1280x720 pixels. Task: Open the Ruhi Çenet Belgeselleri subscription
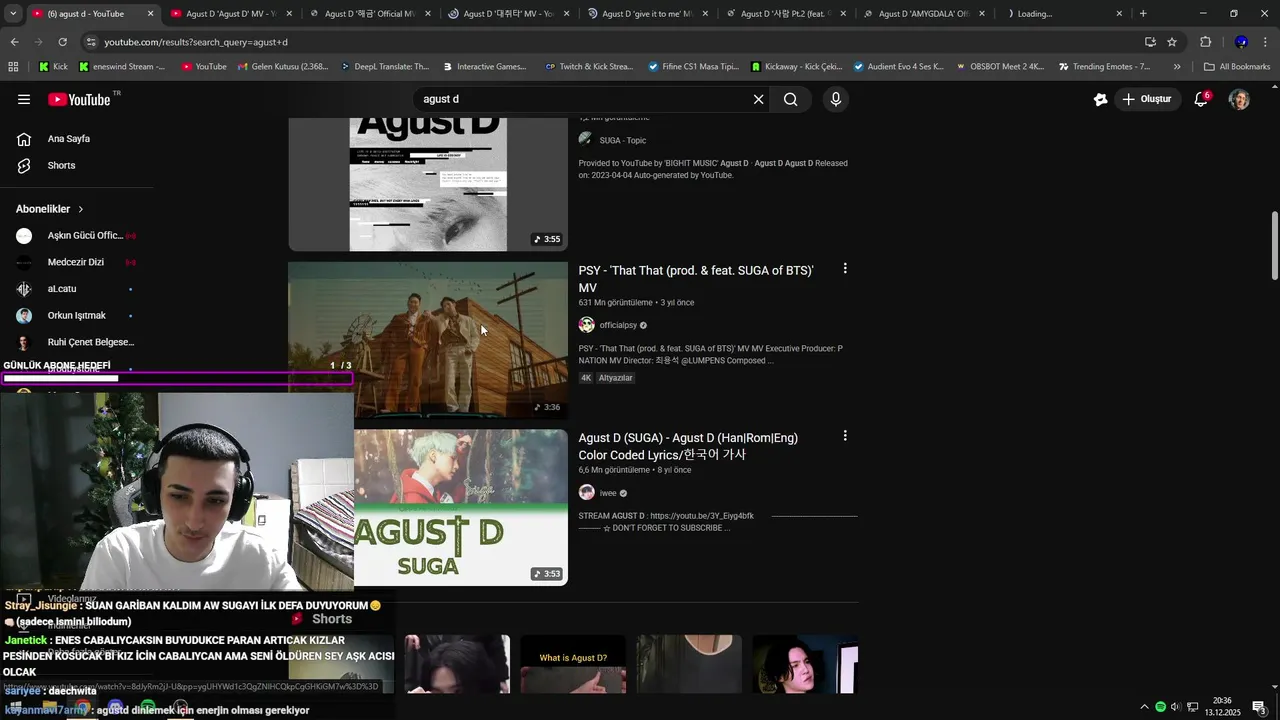[76, 342]
